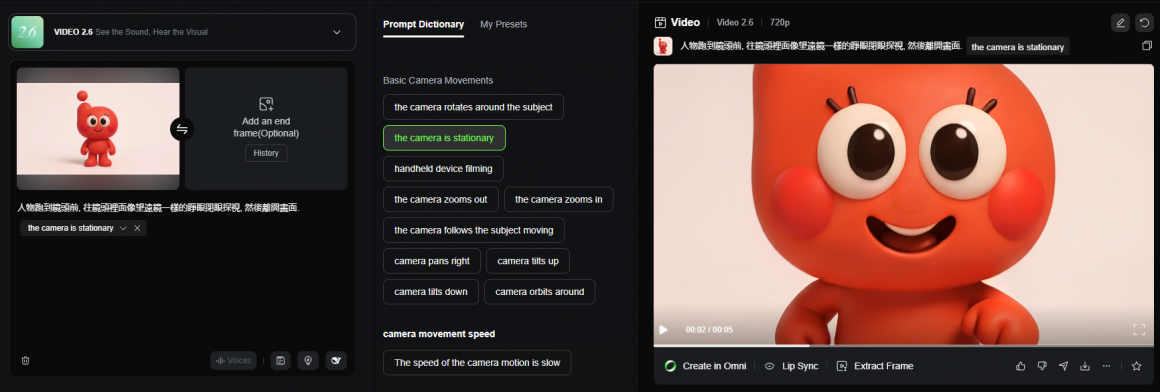The image size is (1160, 392).
Task: Click into the Chinese prompt text field
Action: (158, 208)
